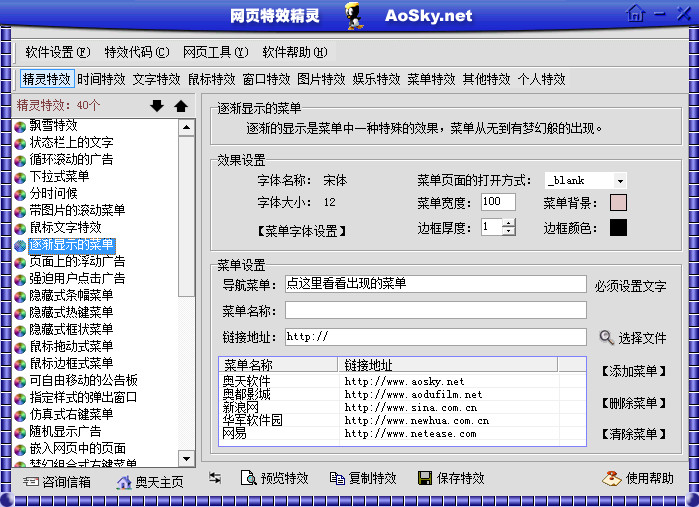
Task: Move list selection down with black down arrow
Action: click(157, 106)
